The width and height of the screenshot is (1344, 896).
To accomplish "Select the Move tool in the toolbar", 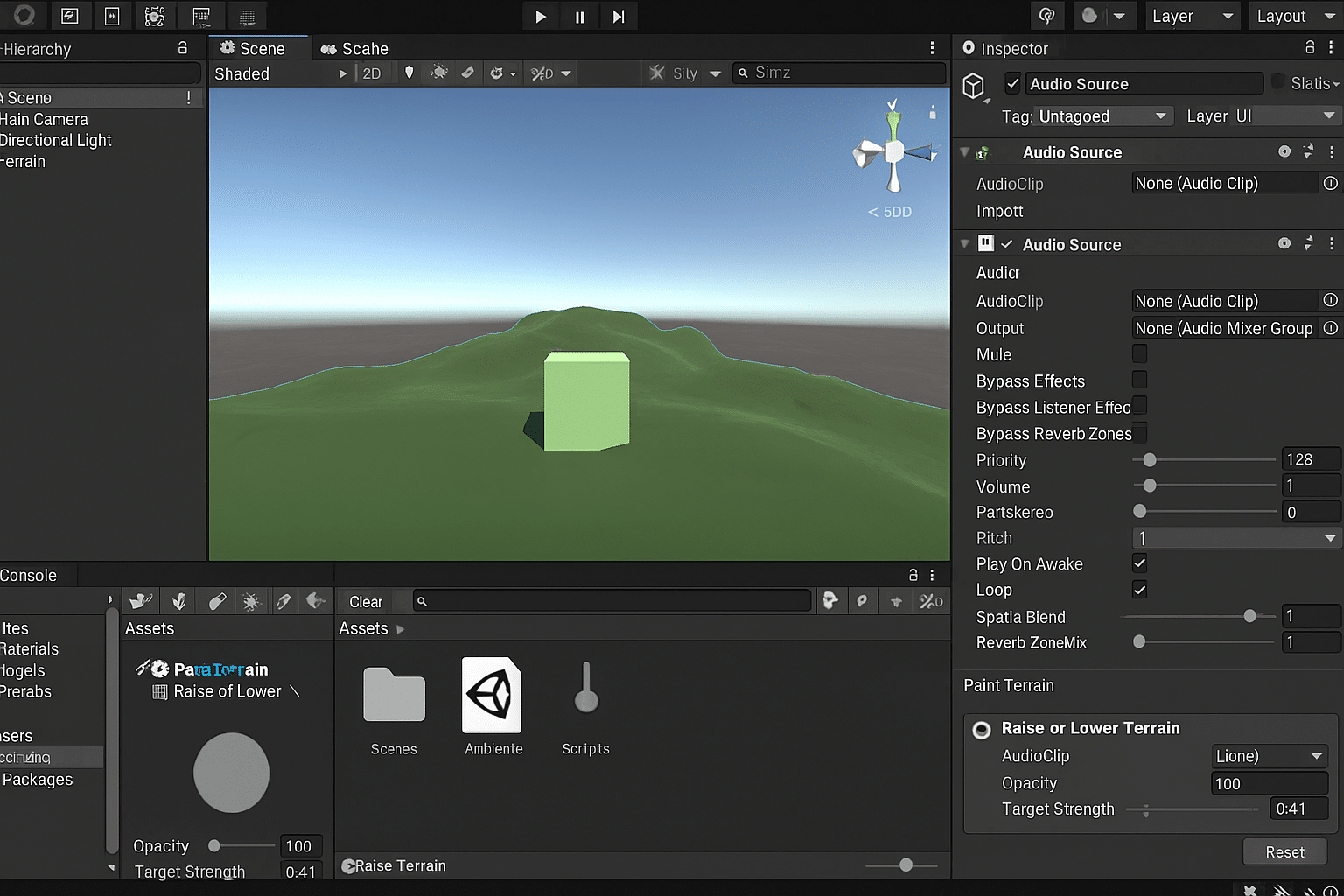I will (x=70, y=16).
